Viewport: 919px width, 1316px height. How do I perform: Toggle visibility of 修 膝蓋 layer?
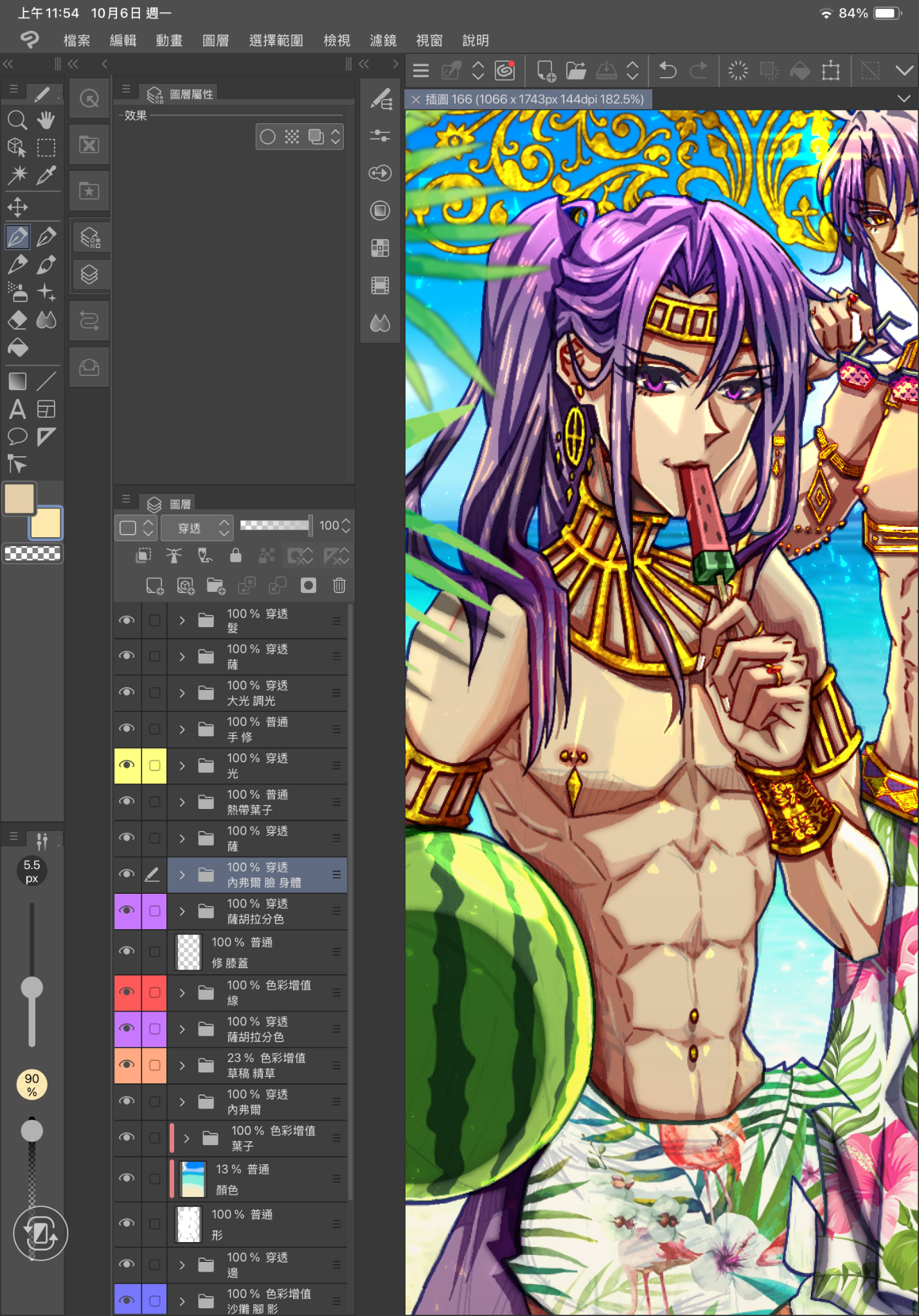pos(127,952)
